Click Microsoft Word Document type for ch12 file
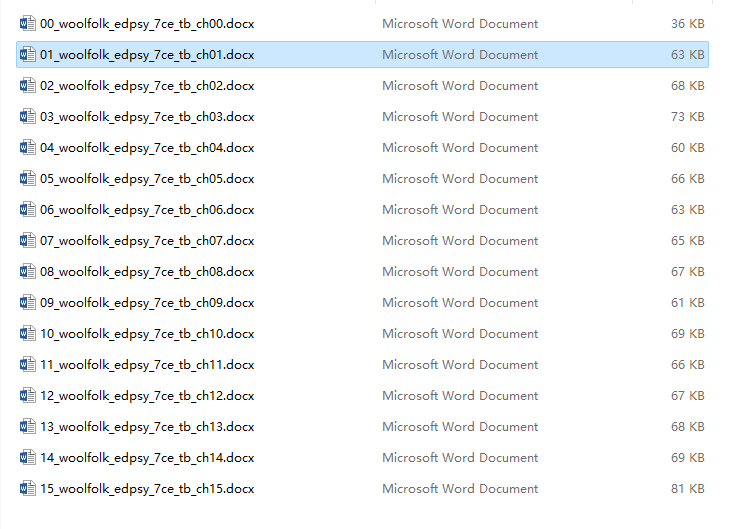Screen dimensions: 756x529 (x=460, y=395)
